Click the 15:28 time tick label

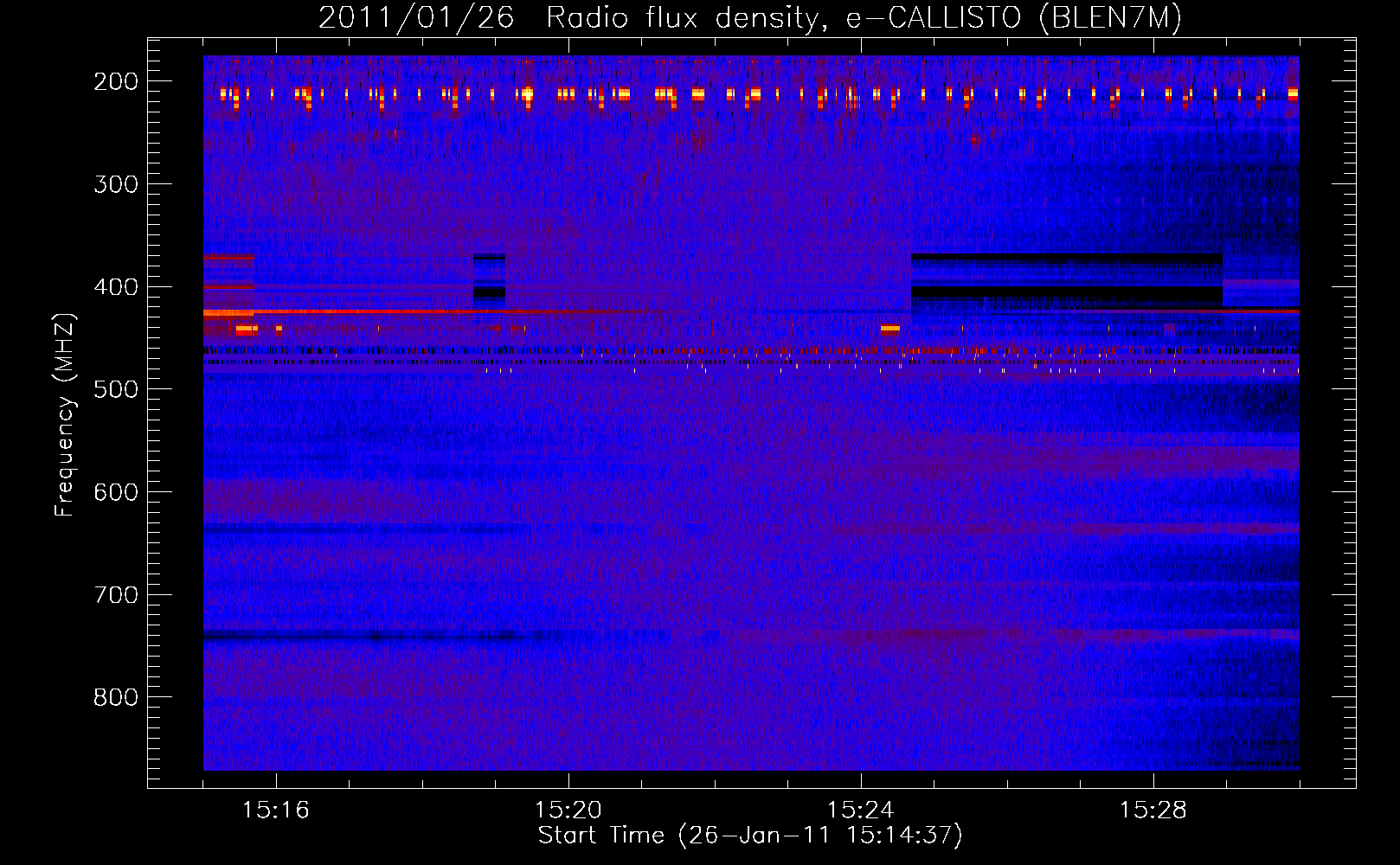coord(1153,811)
